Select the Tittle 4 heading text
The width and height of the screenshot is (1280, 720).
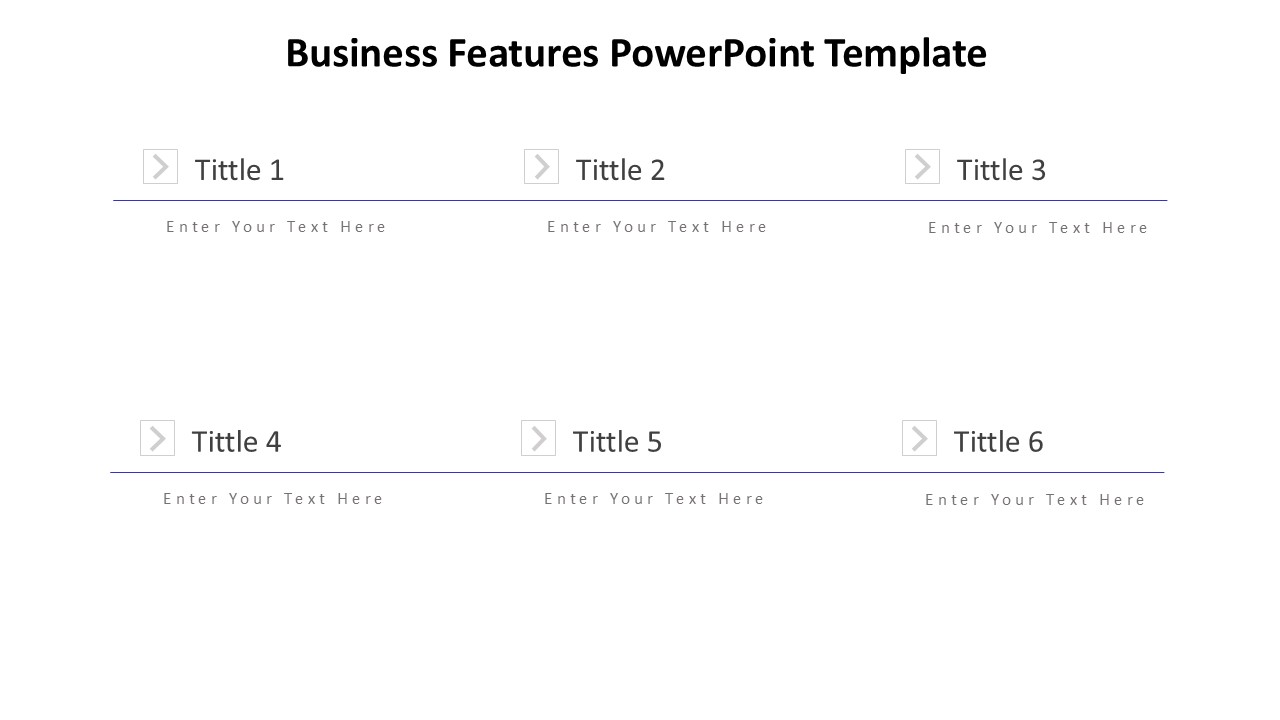click(236, 442)
